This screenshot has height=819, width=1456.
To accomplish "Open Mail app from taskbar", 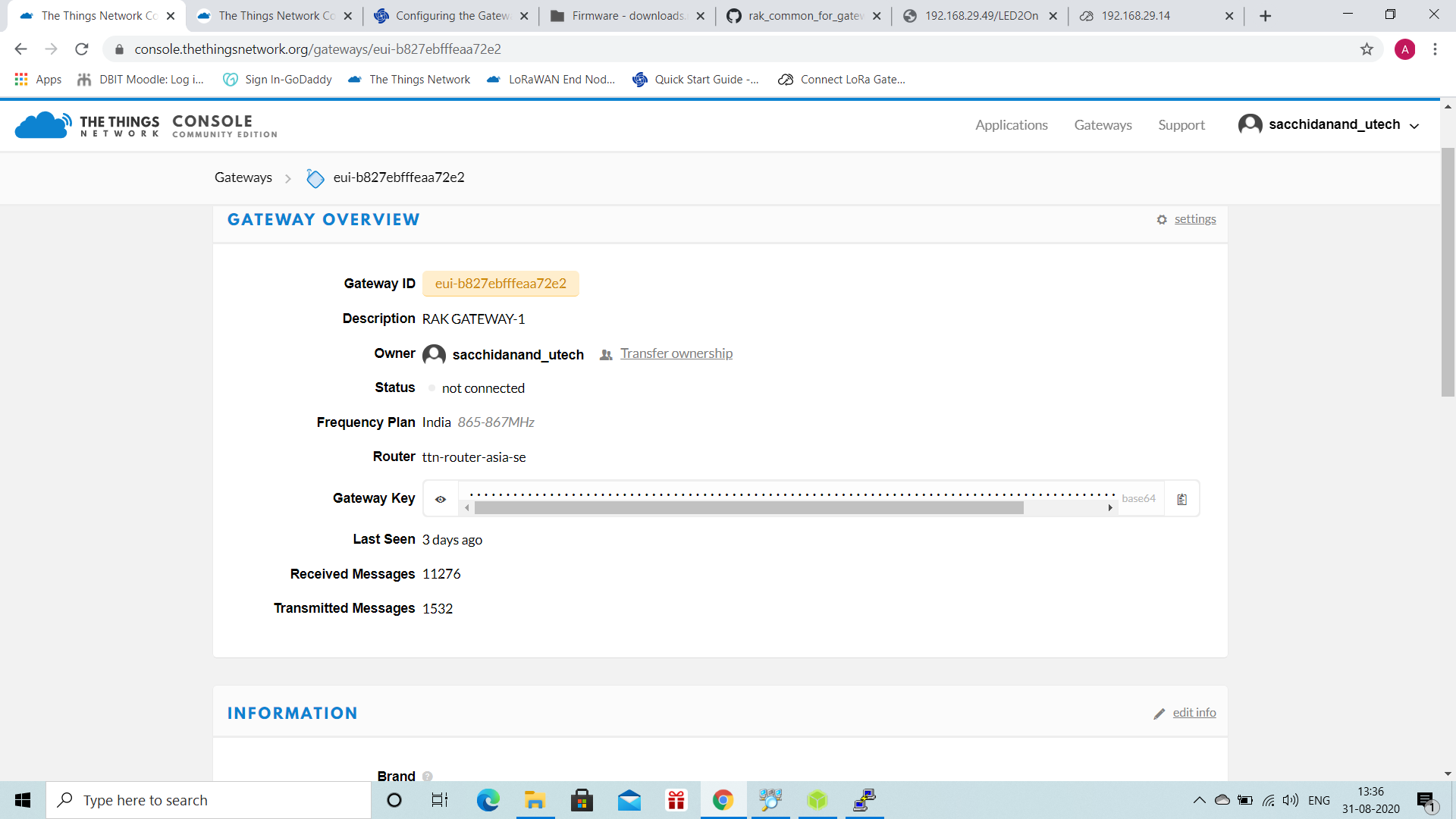I will coord(629,800).
